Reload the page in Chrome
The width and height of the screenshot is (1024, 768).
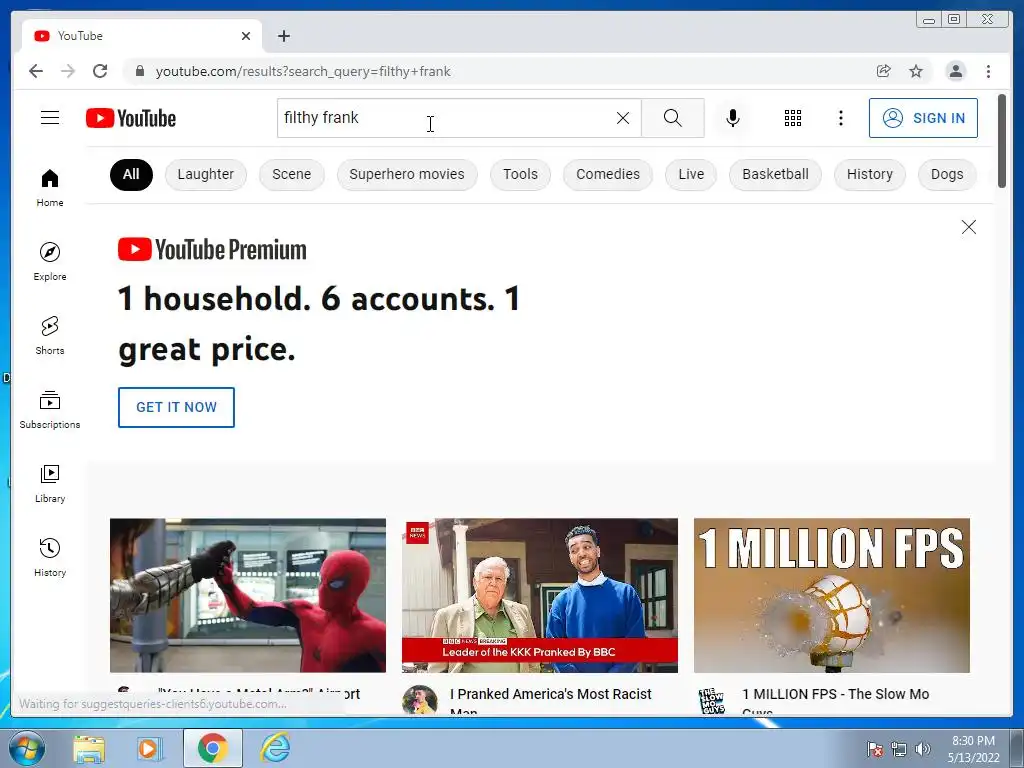[100, 71]
